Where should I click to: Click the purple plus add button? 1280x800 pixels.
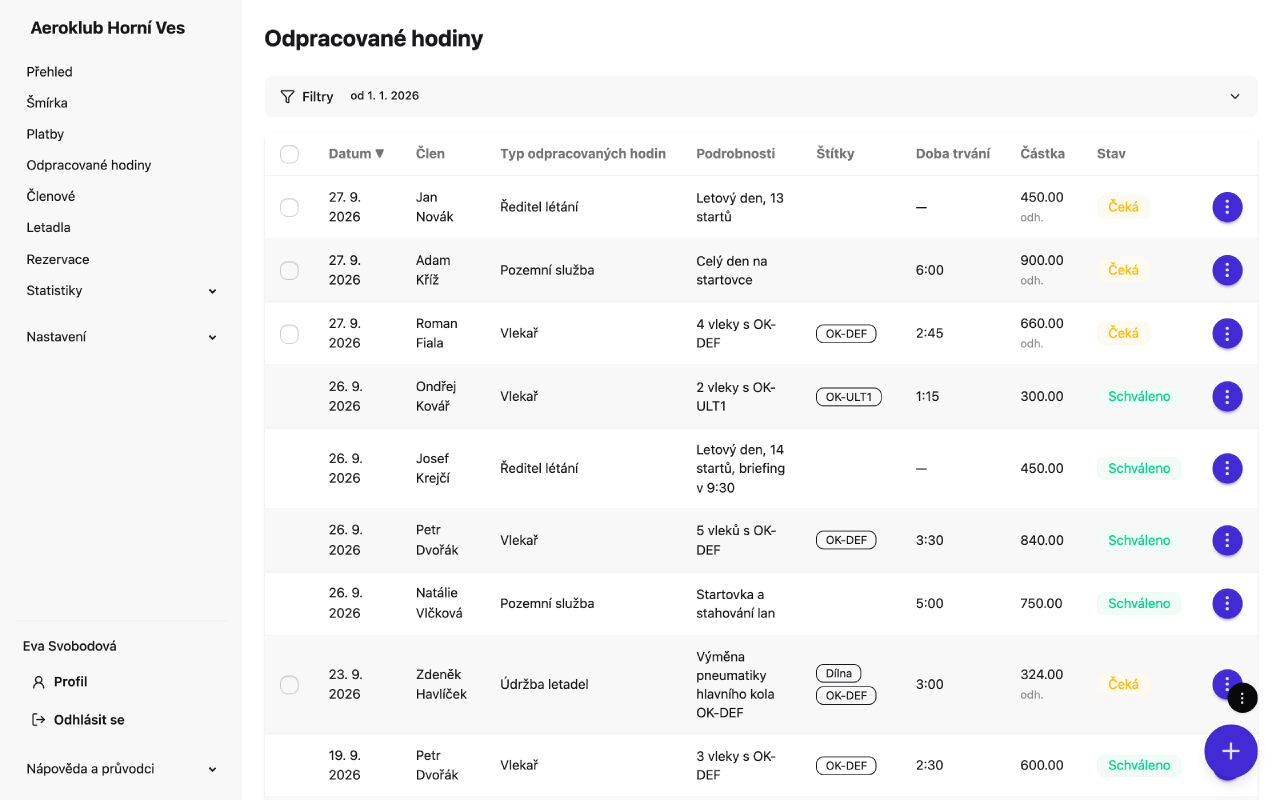[1231, 751]
